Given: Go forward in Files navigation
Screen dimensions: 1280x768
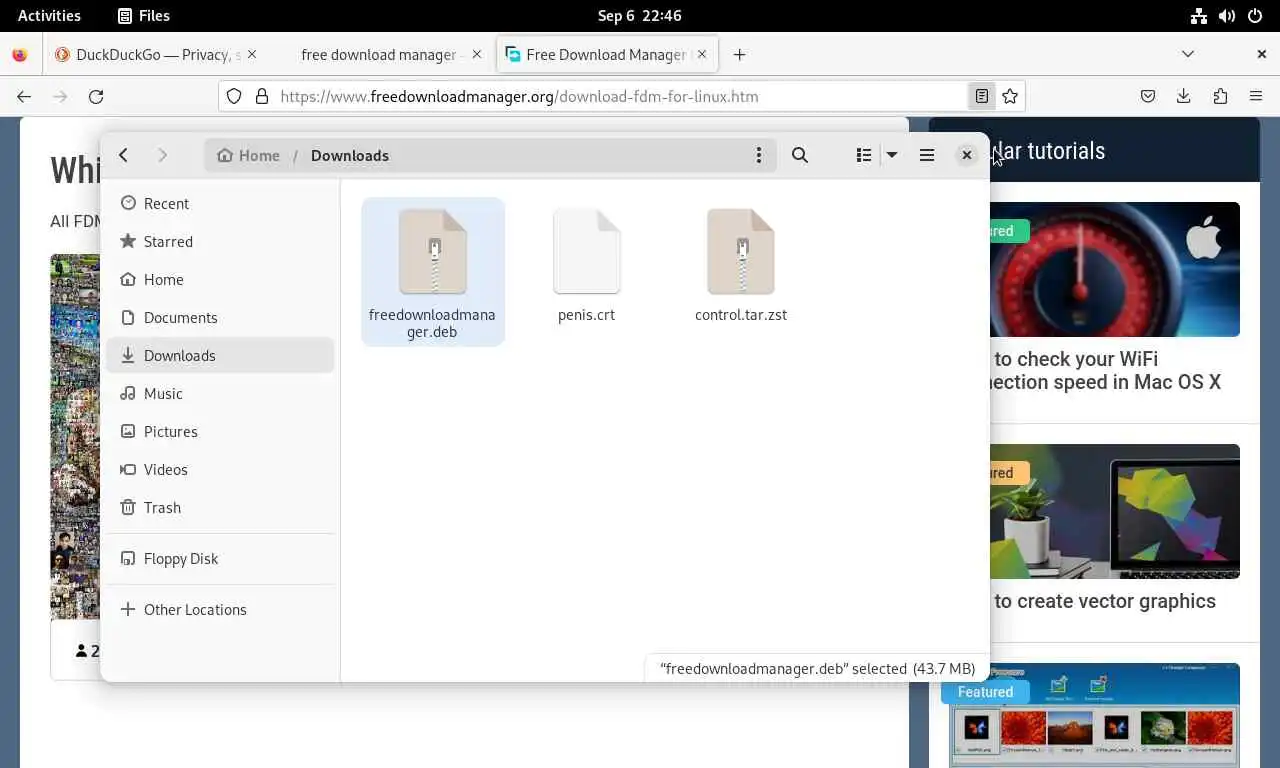Looking at the screenshot, I should (x=162, y=155).
